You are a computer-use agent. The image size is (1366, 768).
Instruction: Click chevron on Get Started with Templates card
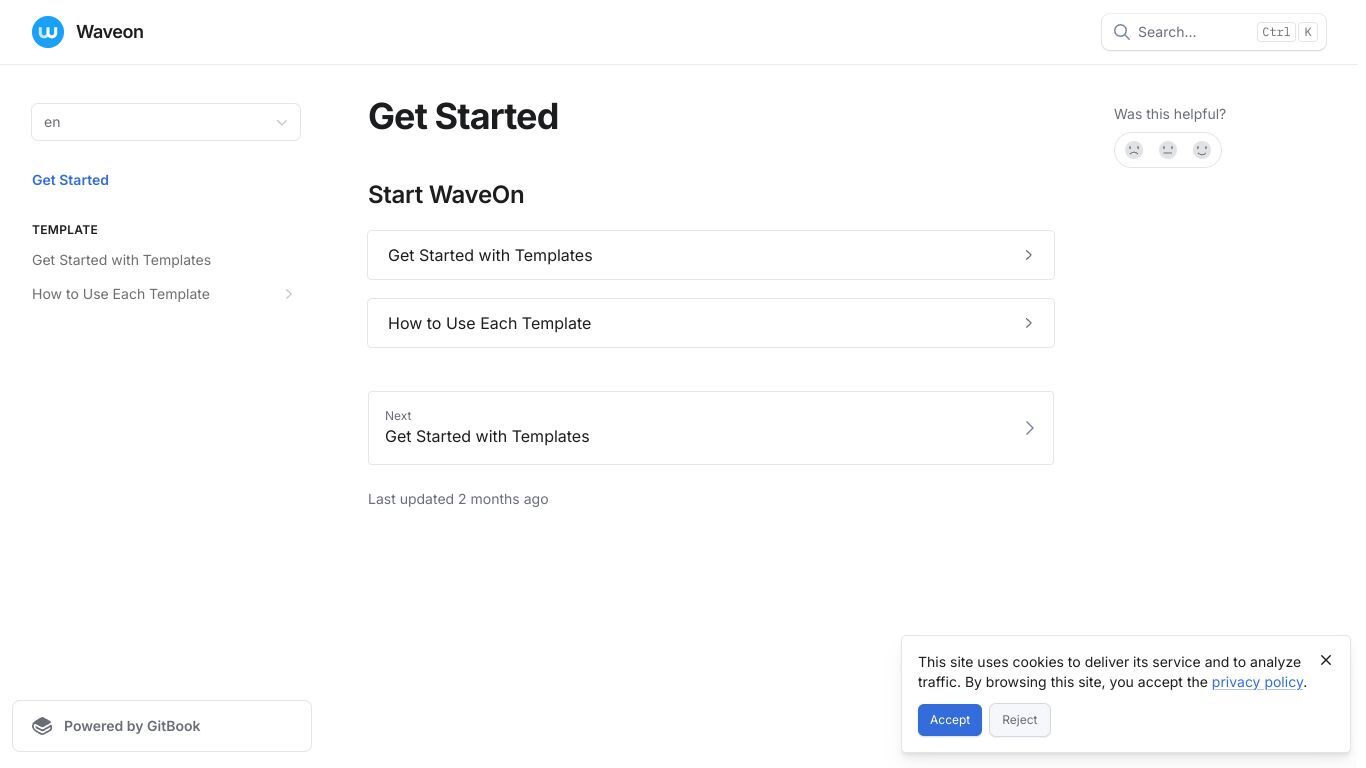coord(1028,255)
